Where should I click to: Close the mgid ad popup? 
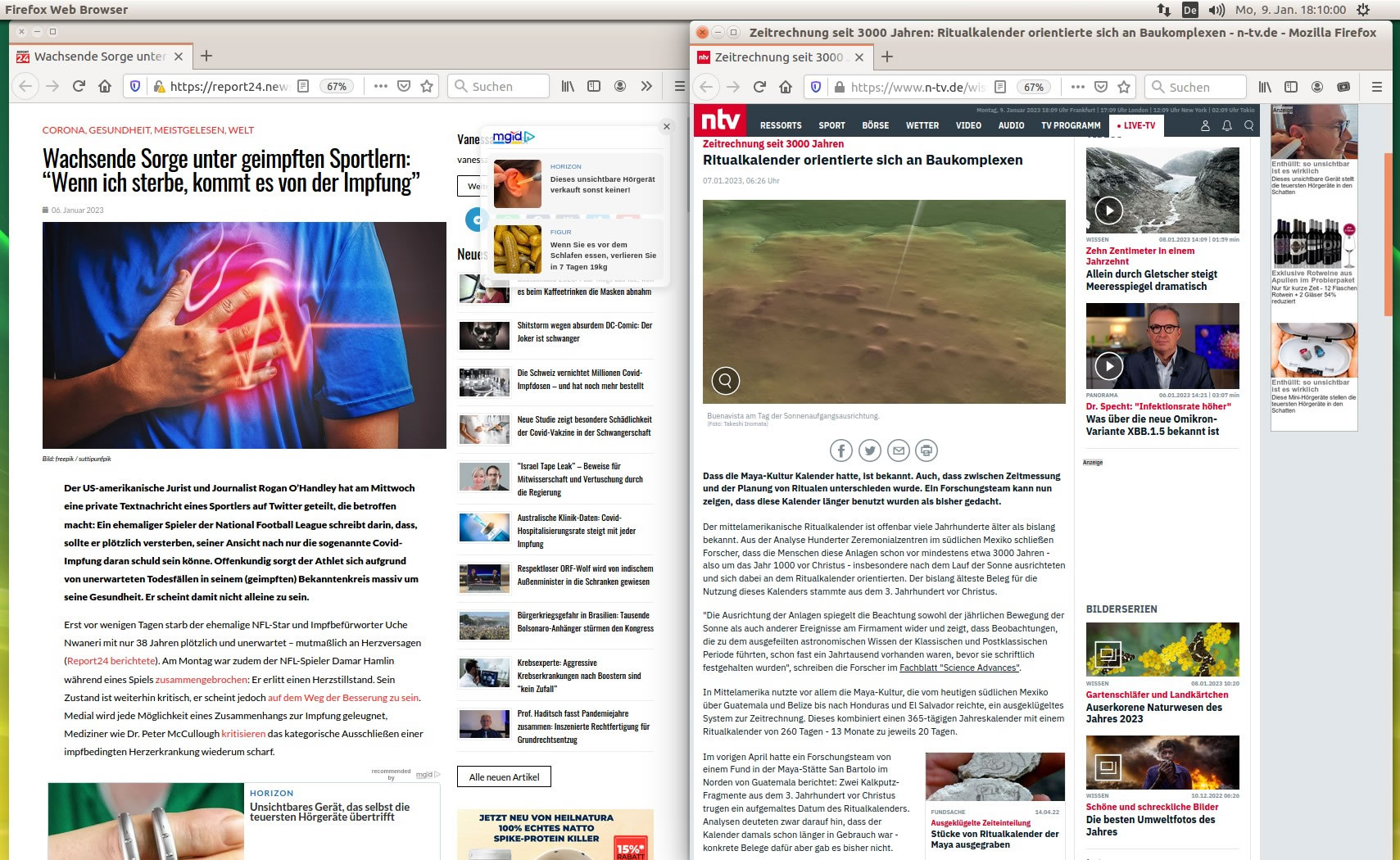667,126
